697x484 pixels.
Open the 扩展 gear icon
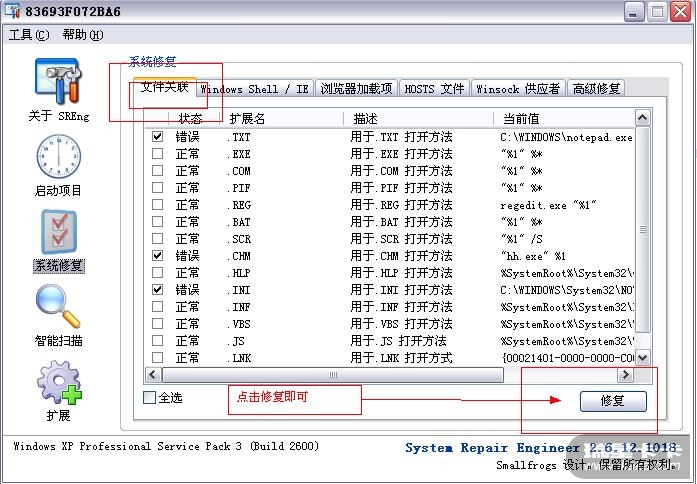(59, 382)
